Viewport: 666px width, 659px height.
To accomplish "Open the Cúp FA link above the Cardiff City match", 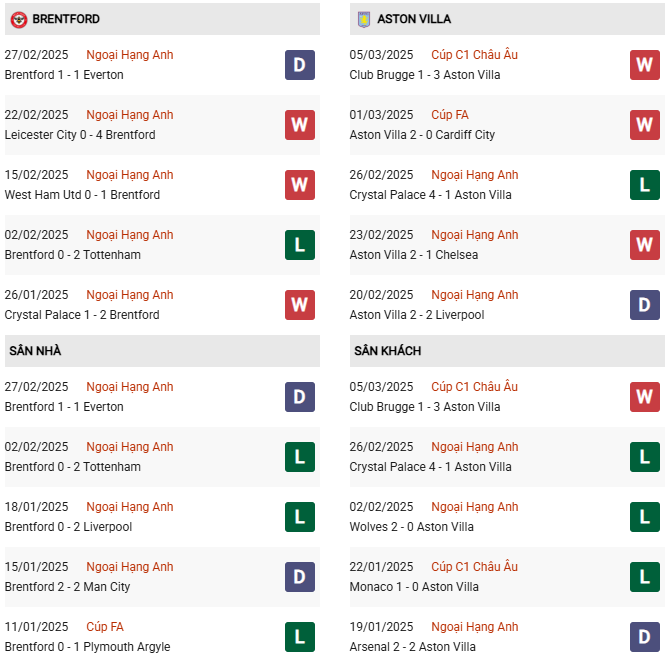I will click(449, 115).
